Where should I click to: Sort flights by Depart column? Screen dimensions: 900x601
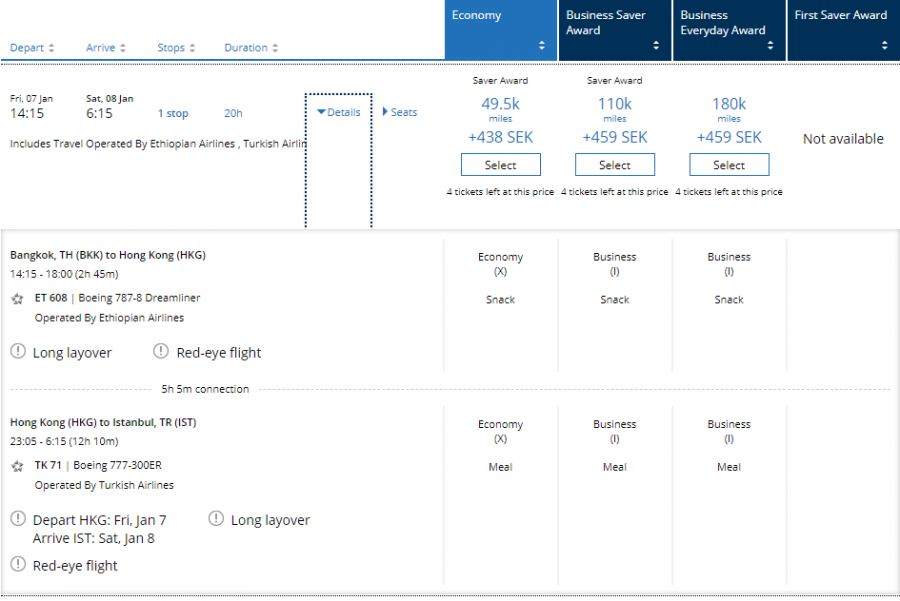pyautogui.click(x=32, y=48)
